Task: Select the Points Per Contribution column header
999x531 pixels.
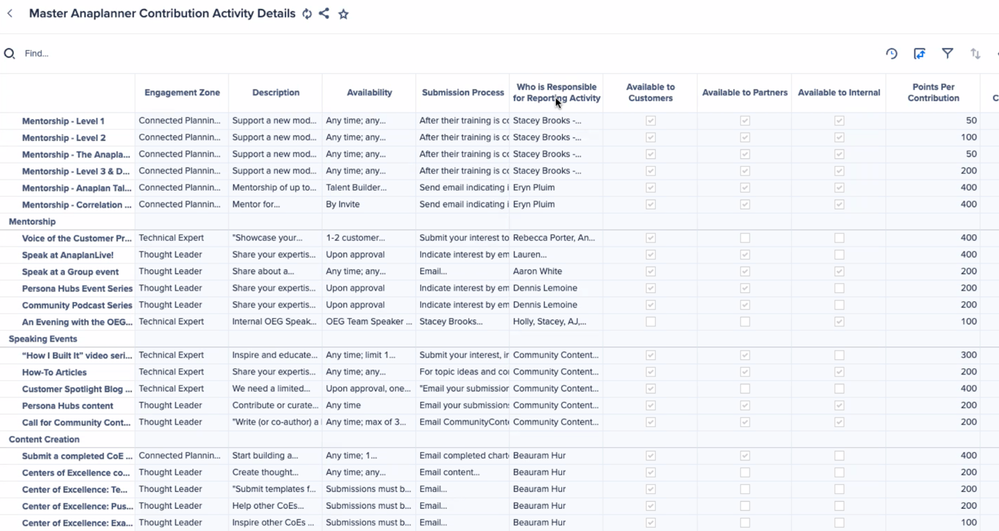Action: tap(933, 92)
